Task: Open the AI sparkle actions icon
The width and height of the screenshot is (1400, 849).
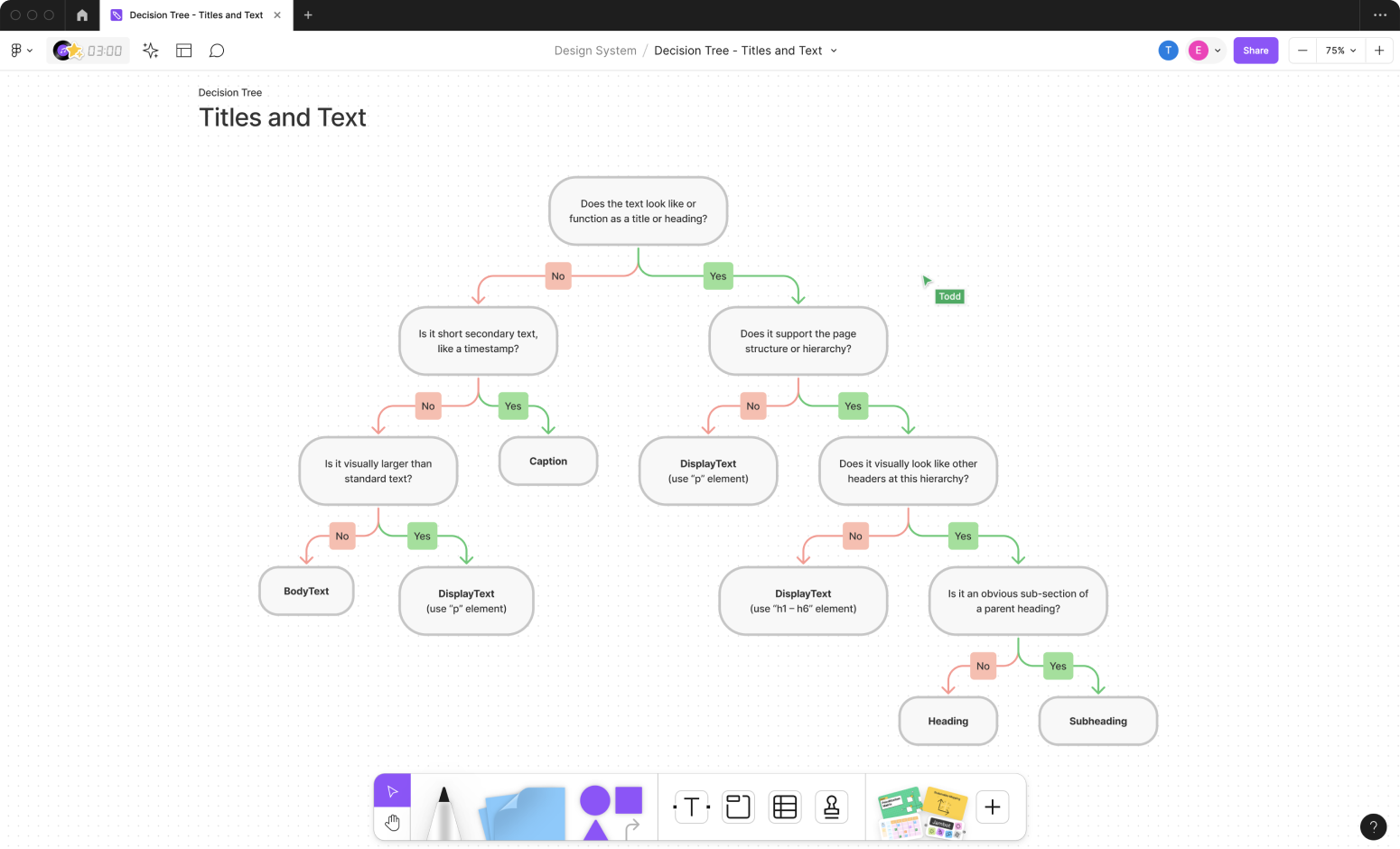Action: pos(151,51)
